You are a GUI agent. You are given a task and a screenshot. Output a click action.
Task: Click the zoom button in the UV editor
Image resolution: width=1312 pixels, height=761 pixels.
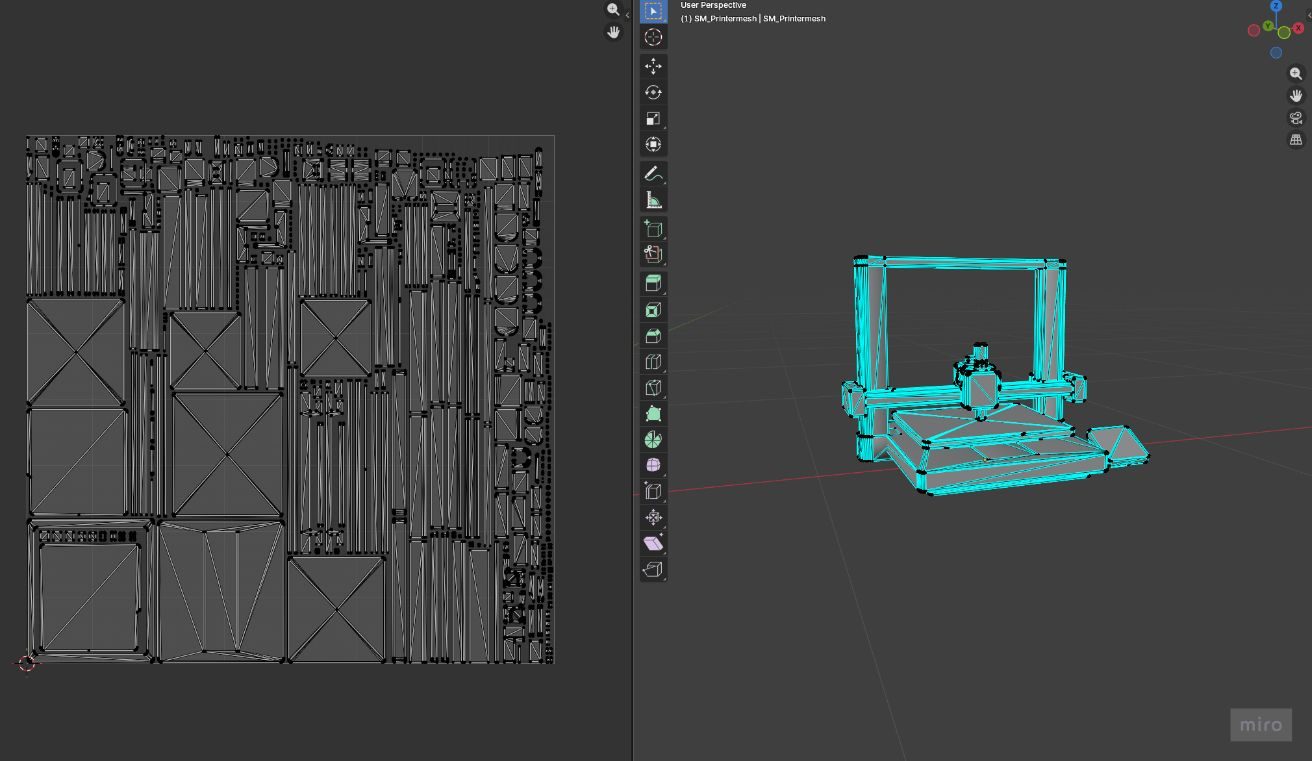click(613, 9)
